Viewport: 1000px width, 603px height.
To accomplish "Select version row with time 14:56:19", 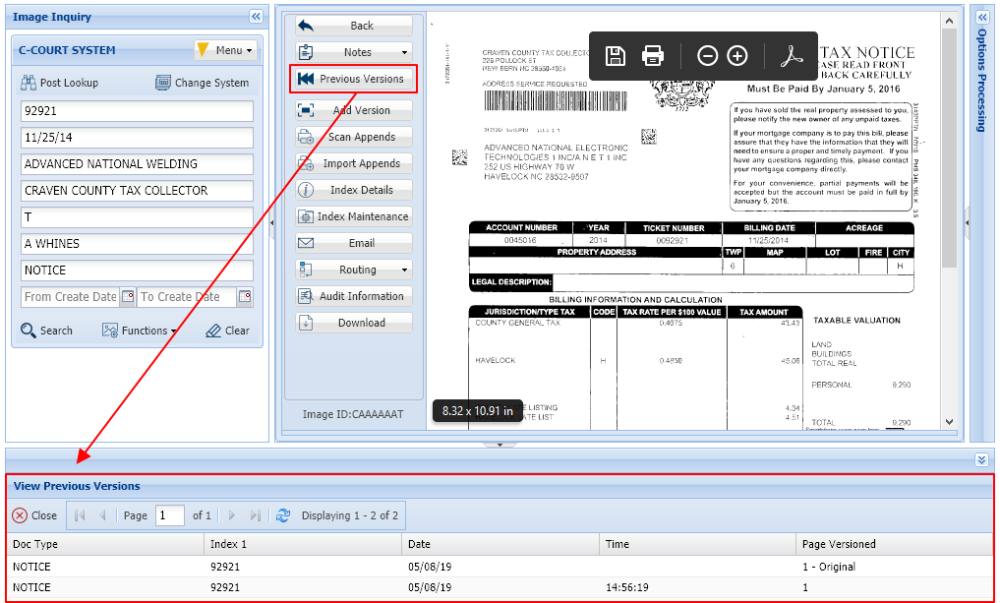I will (499, 587).
